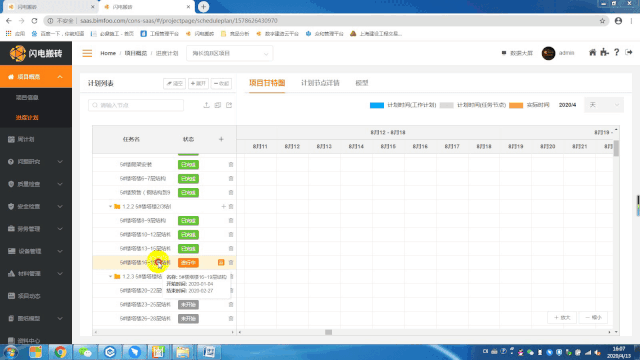Expand the 图纸模型 sidebar menu
Image resolution: width=640 pixels, height=360 pixels.
(60, 318)
